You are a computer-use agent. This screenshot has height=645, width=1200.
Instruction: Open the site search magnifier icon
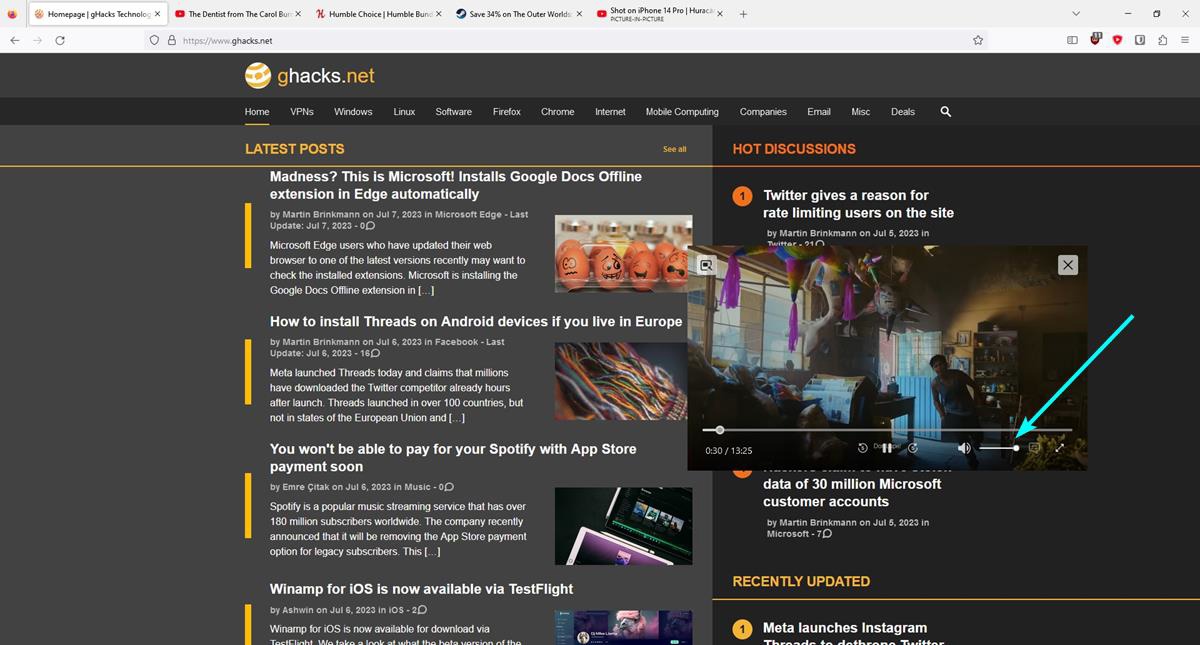pos(946,112)
